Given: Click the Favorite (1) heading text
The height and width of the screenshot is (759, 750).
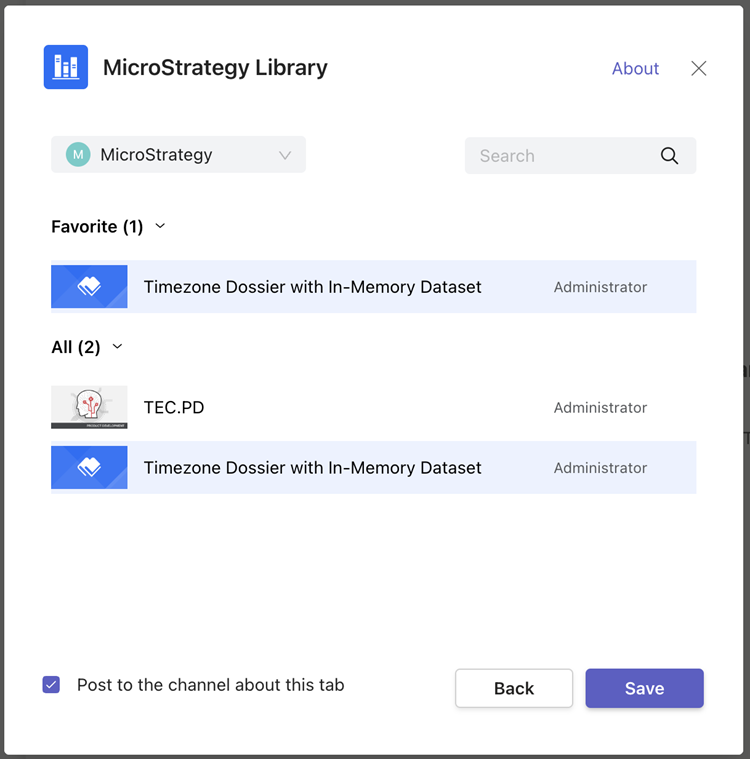Looking at the screenshot, I should pos(97,227).
